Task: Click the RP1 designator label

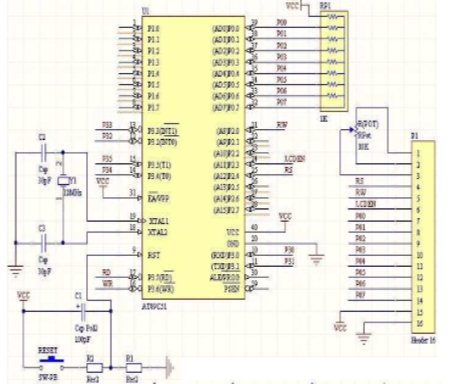Action: (325, 6)
